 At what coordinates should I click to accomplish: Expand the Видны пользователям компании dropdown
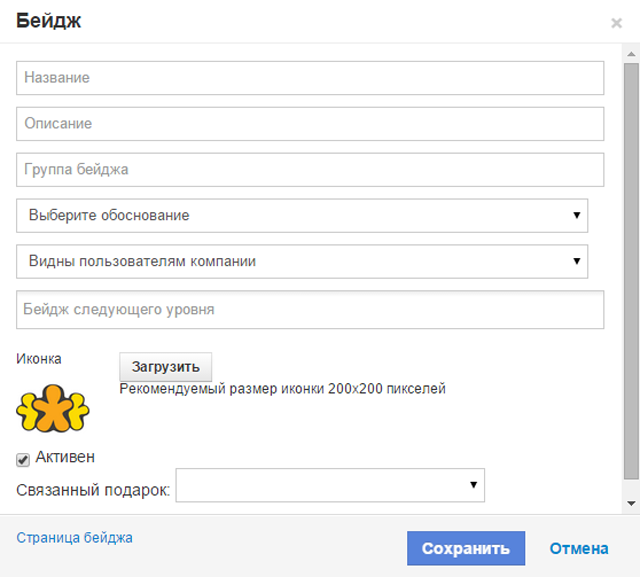pyautogui.click(x=302, y=262)
